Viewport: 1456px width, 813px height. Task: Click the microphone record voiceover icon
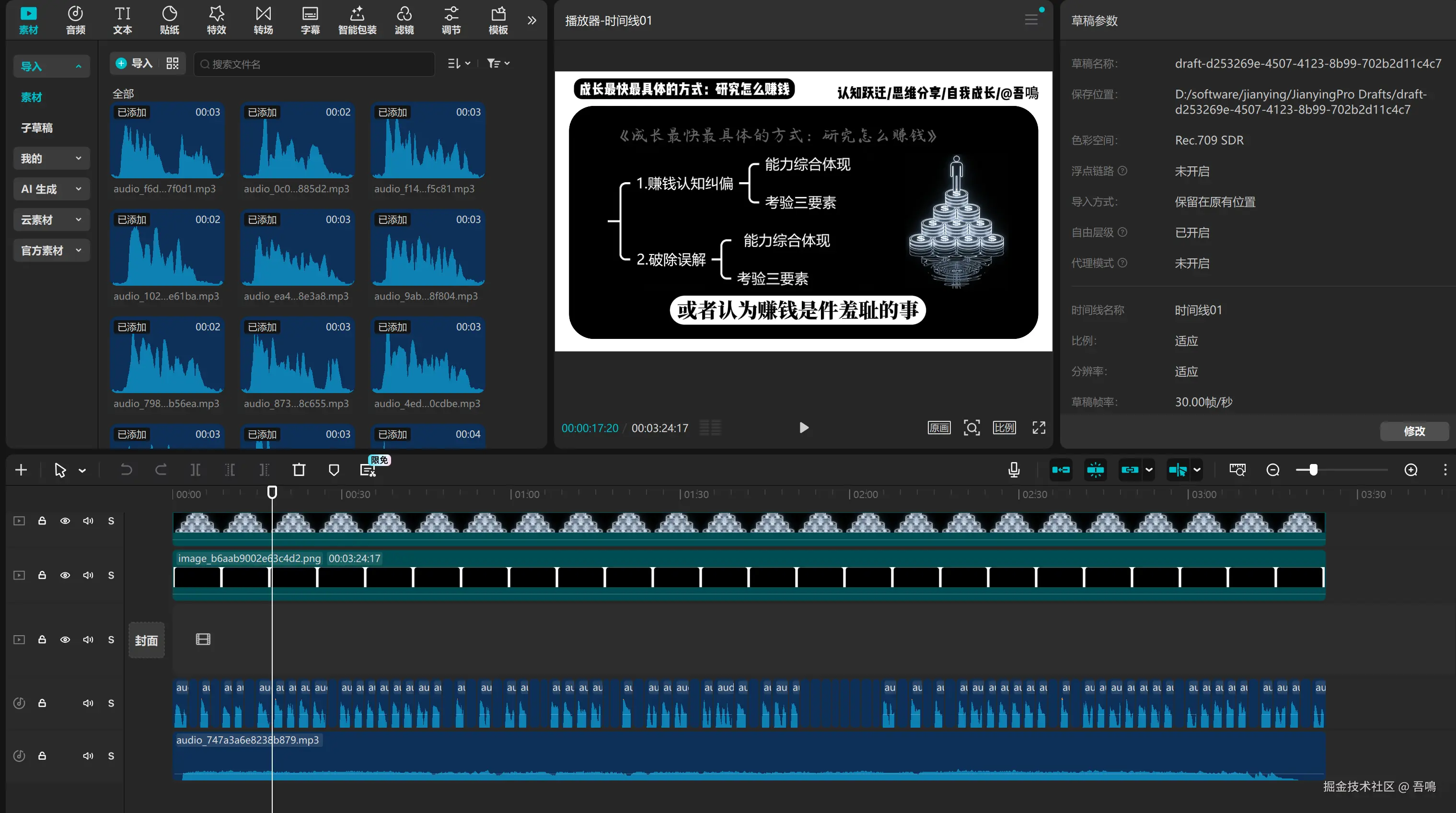[x=1014, y=470]
